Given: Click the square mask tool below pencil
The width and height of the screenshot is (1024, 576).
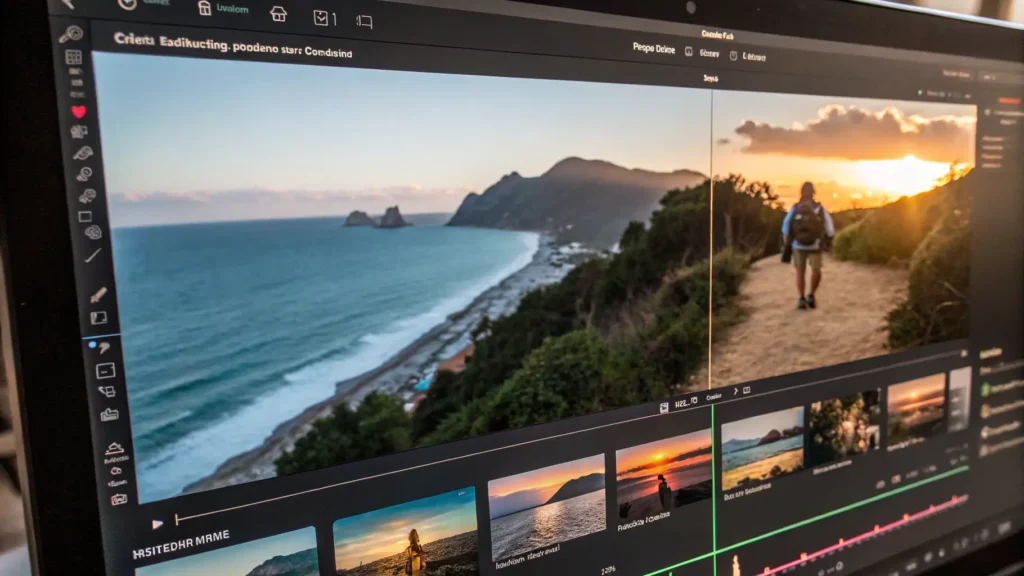Looking at the screenshot, I should [99, 318].
